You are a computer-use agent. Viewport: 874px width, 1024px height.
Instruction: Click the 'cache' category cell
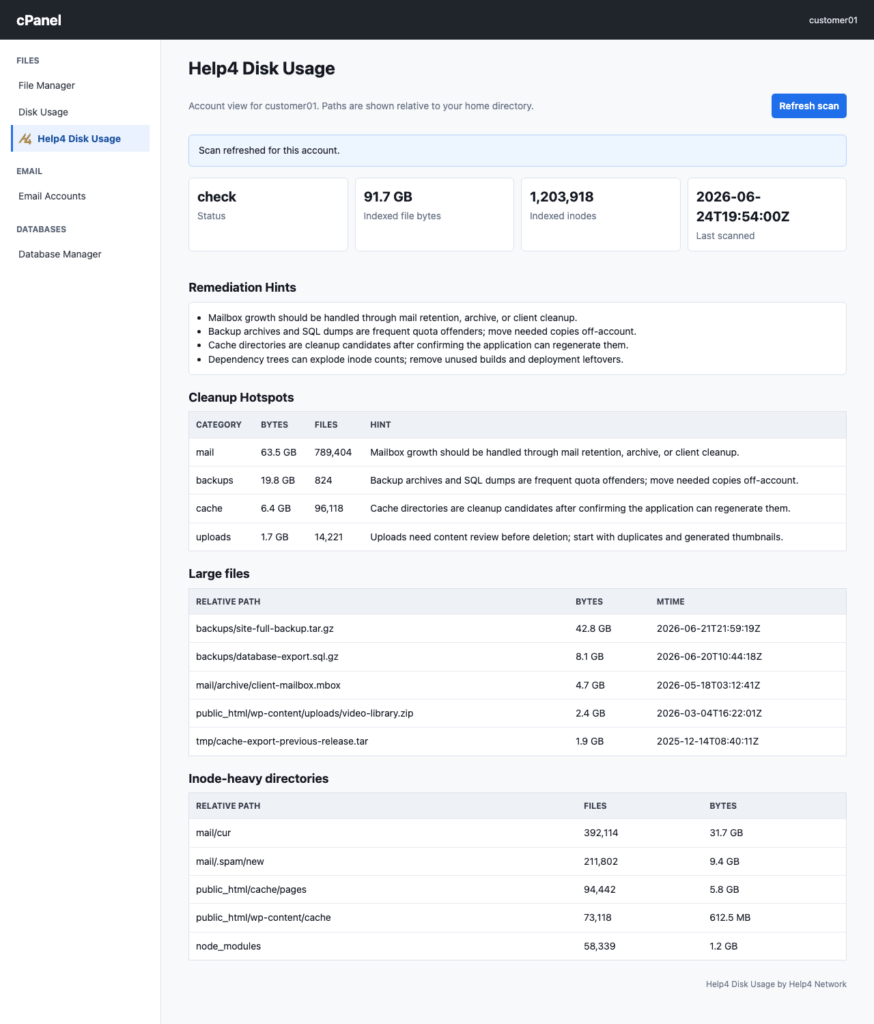[209, 508]
